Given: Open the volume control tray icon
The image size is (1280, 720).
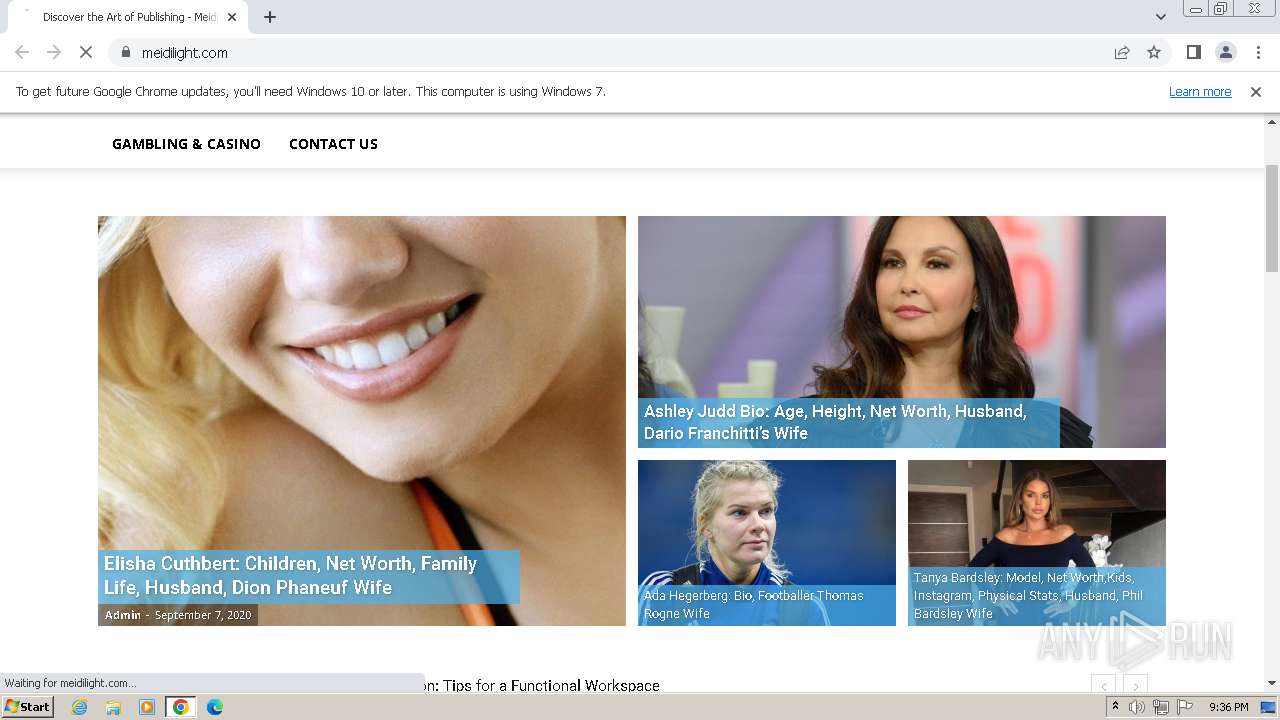Looking at the screenshot, I should click(x=1137, y=707).
